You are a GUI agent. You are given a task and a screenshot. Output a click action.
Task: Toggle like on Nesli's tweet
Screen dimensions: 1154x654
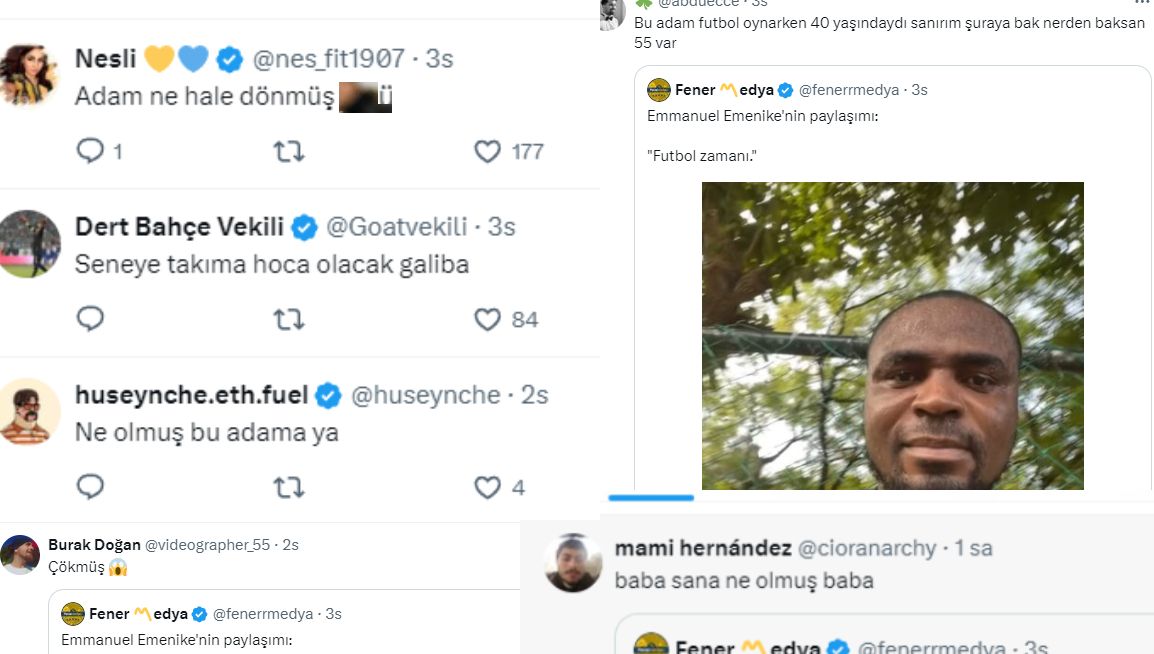[x=486, y=151]
